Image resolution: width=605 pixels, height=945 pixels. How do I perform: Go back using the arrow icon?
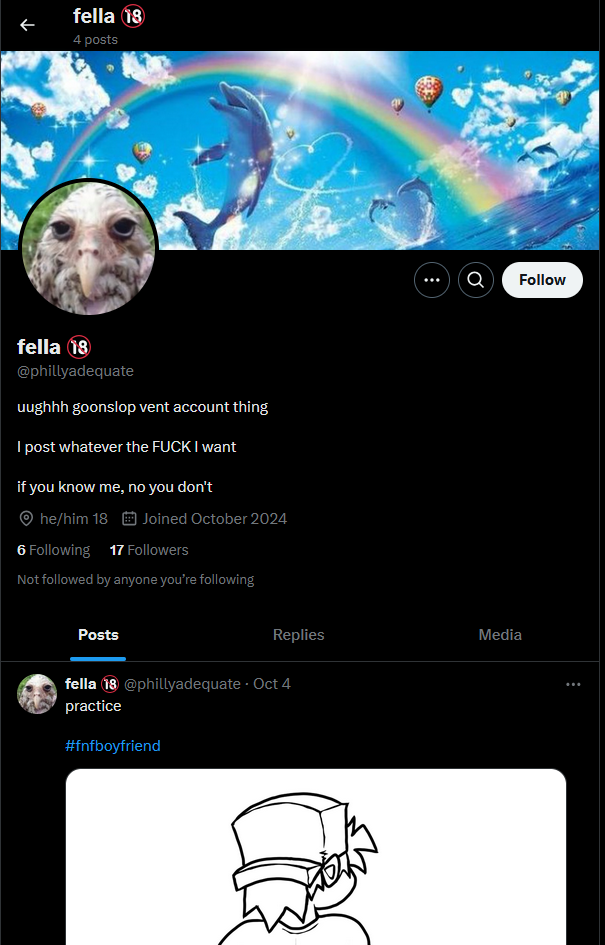click(27, 25)
